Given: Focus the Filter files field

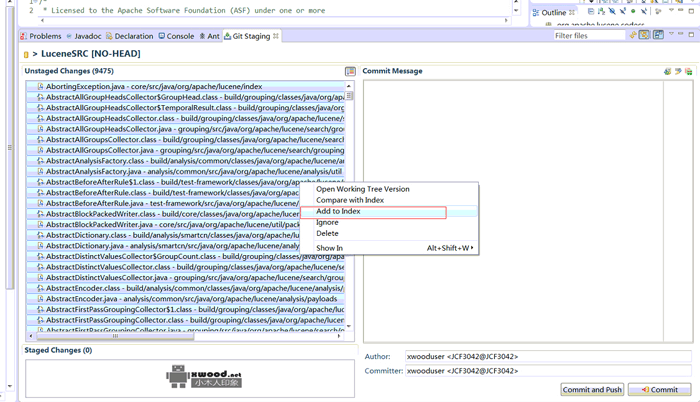Looking at the screenshot, I should tap(589, 36).
